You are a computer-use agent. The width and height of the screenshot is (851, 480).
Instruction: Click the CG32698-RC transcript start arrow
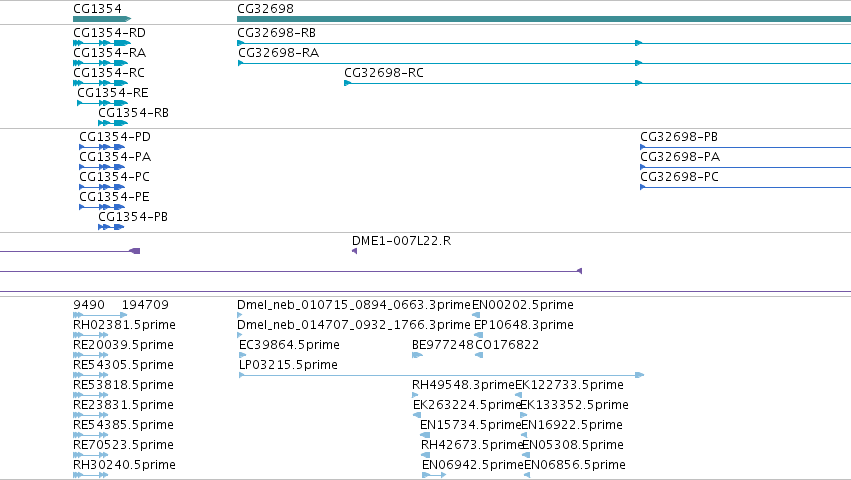[x=347, y=83]
